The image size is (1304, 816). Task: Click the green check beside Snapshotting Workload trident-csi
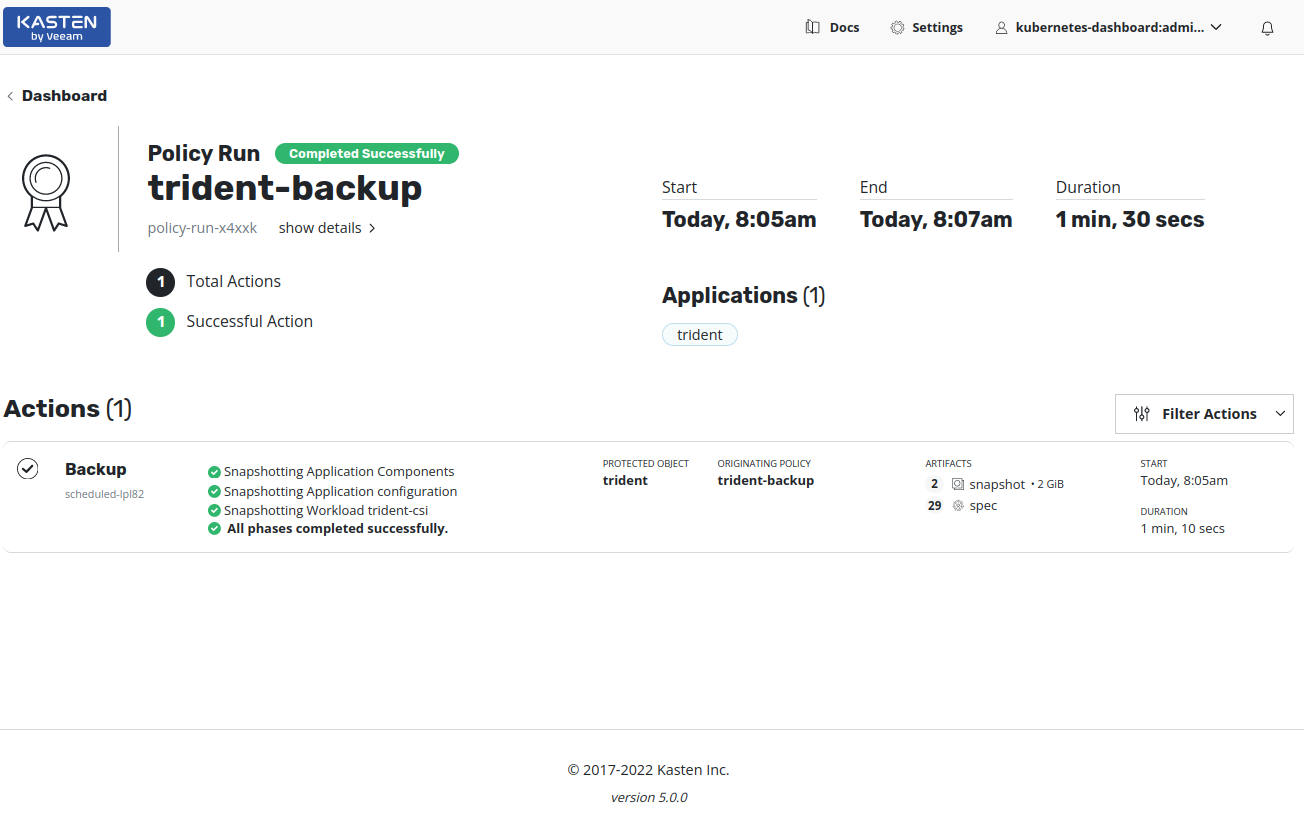click(x=214, y=511)
